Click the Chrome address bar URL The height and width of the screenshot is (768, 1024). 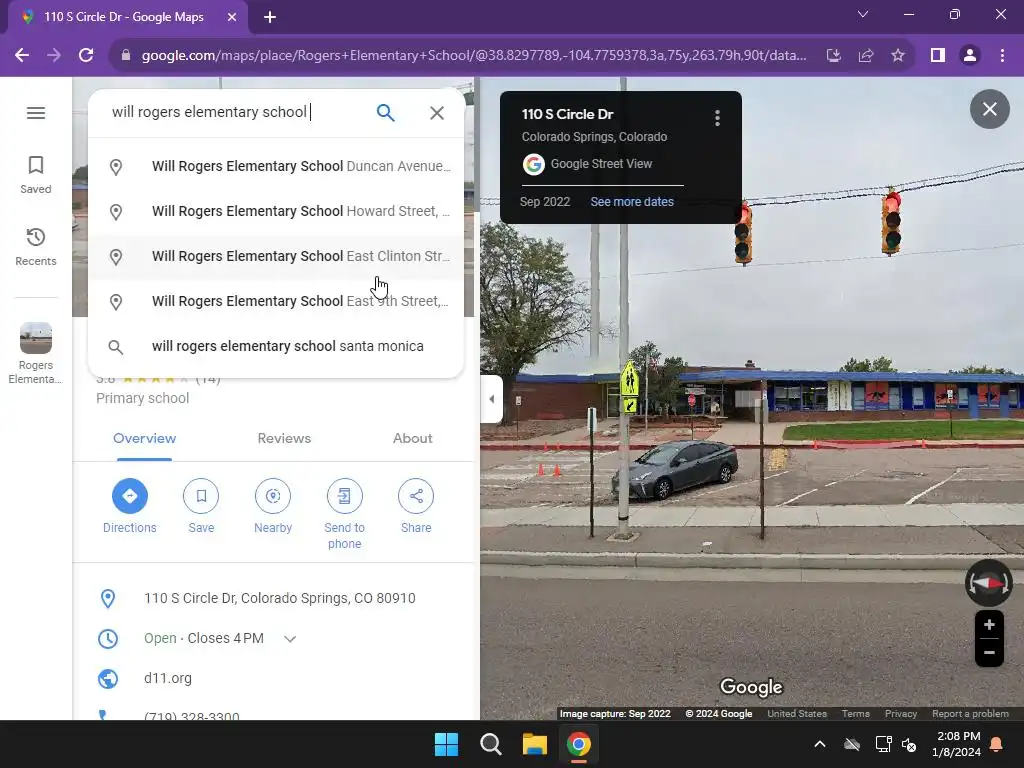click(x=473, y=56)
